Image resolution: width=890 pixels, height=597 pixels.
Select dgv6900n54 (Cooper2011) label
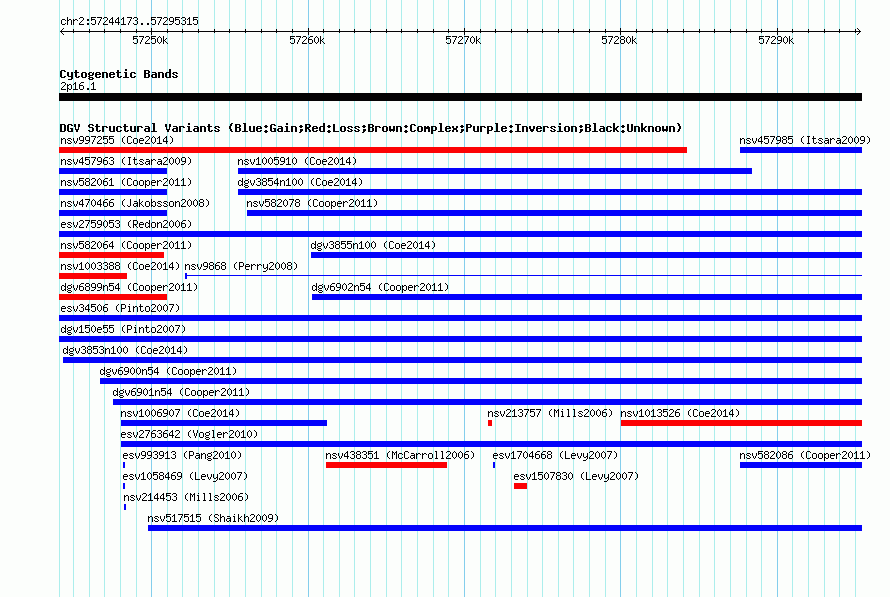pos(168,371)
